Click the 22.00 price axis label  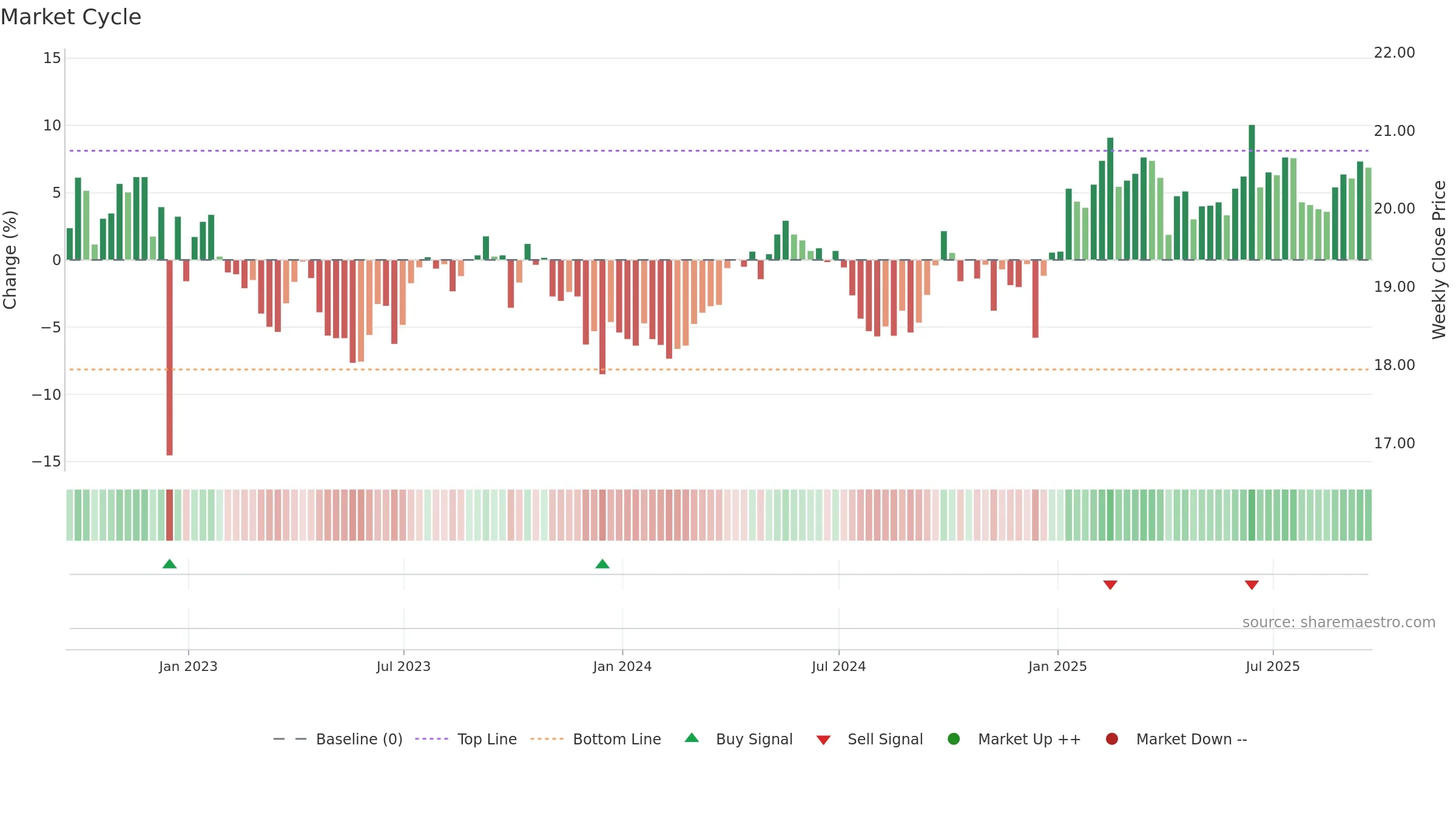[x=1394, y=53]
